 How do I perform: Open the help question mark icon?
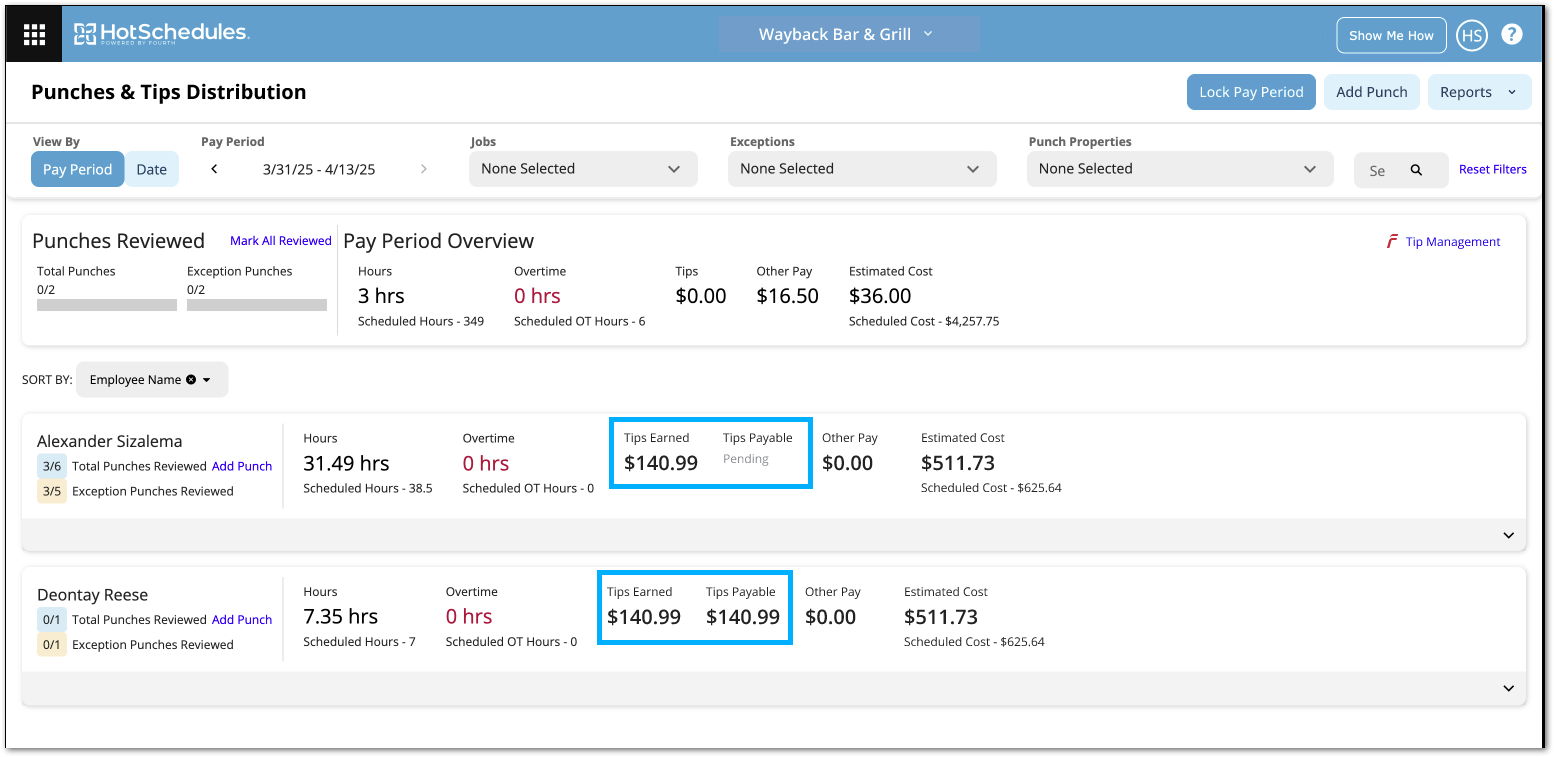pos(1511,35)
